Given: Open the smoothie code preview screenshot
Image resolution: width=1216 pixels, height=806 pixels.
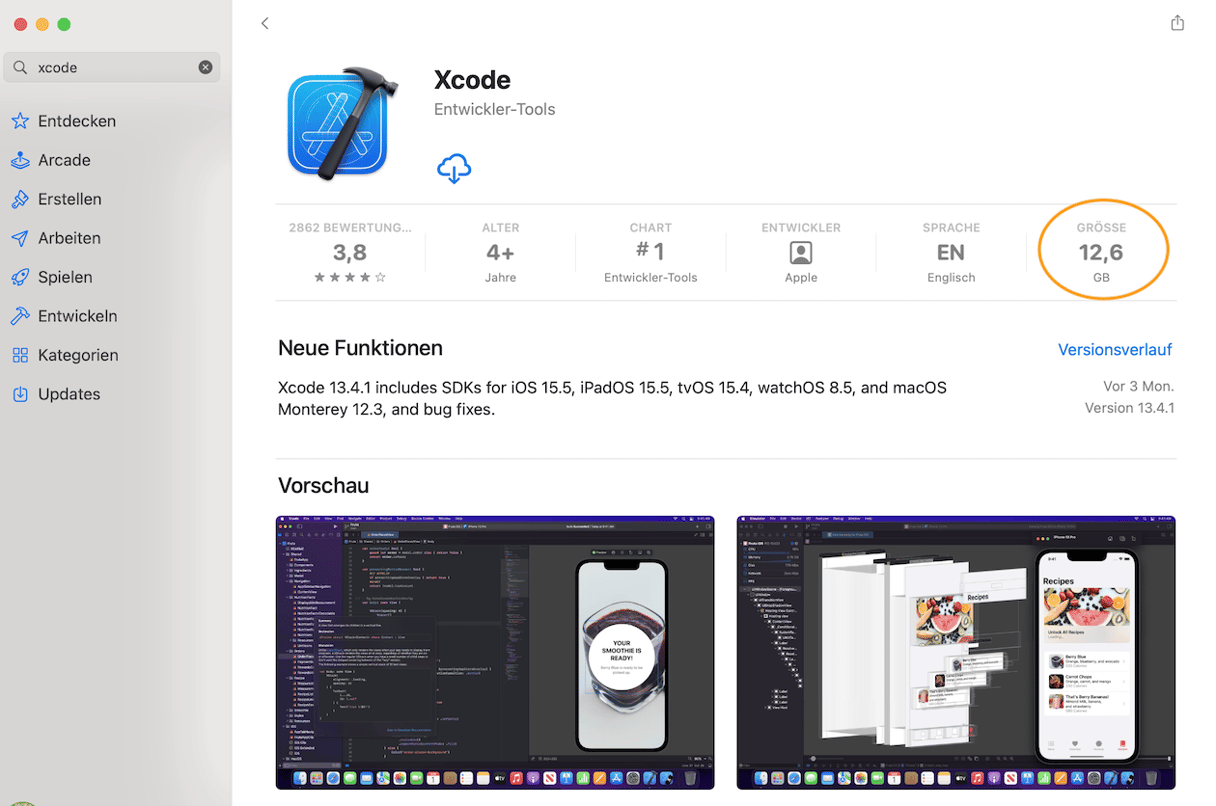Looking at the screenshot, I should (x=495, y=652).
